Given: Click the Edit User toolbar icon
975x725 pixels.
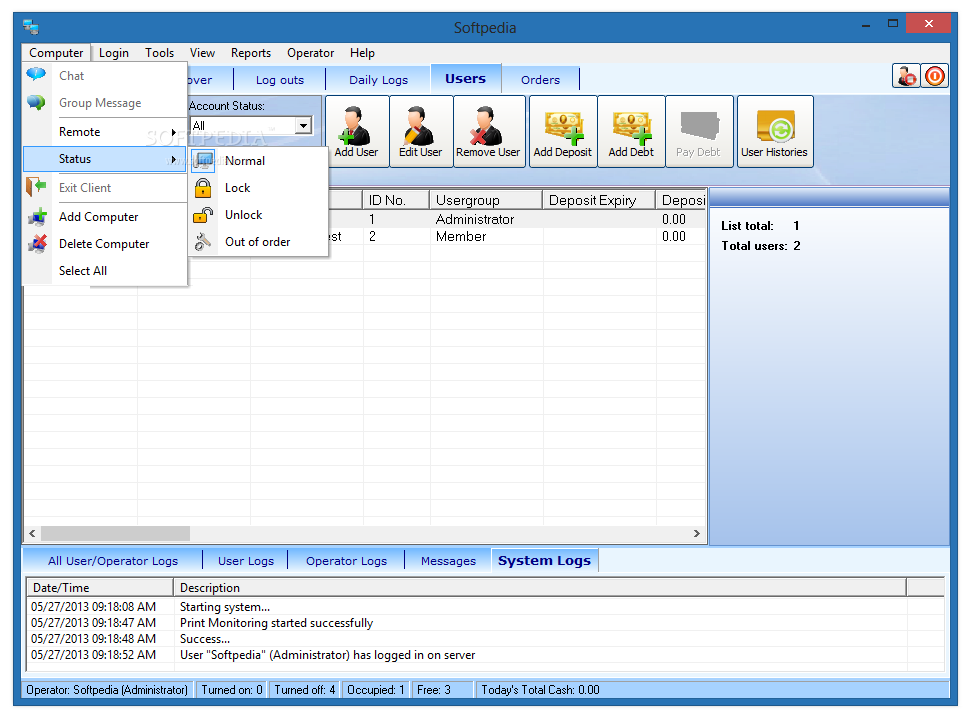Looking at the screenshot, I should 421,132.
